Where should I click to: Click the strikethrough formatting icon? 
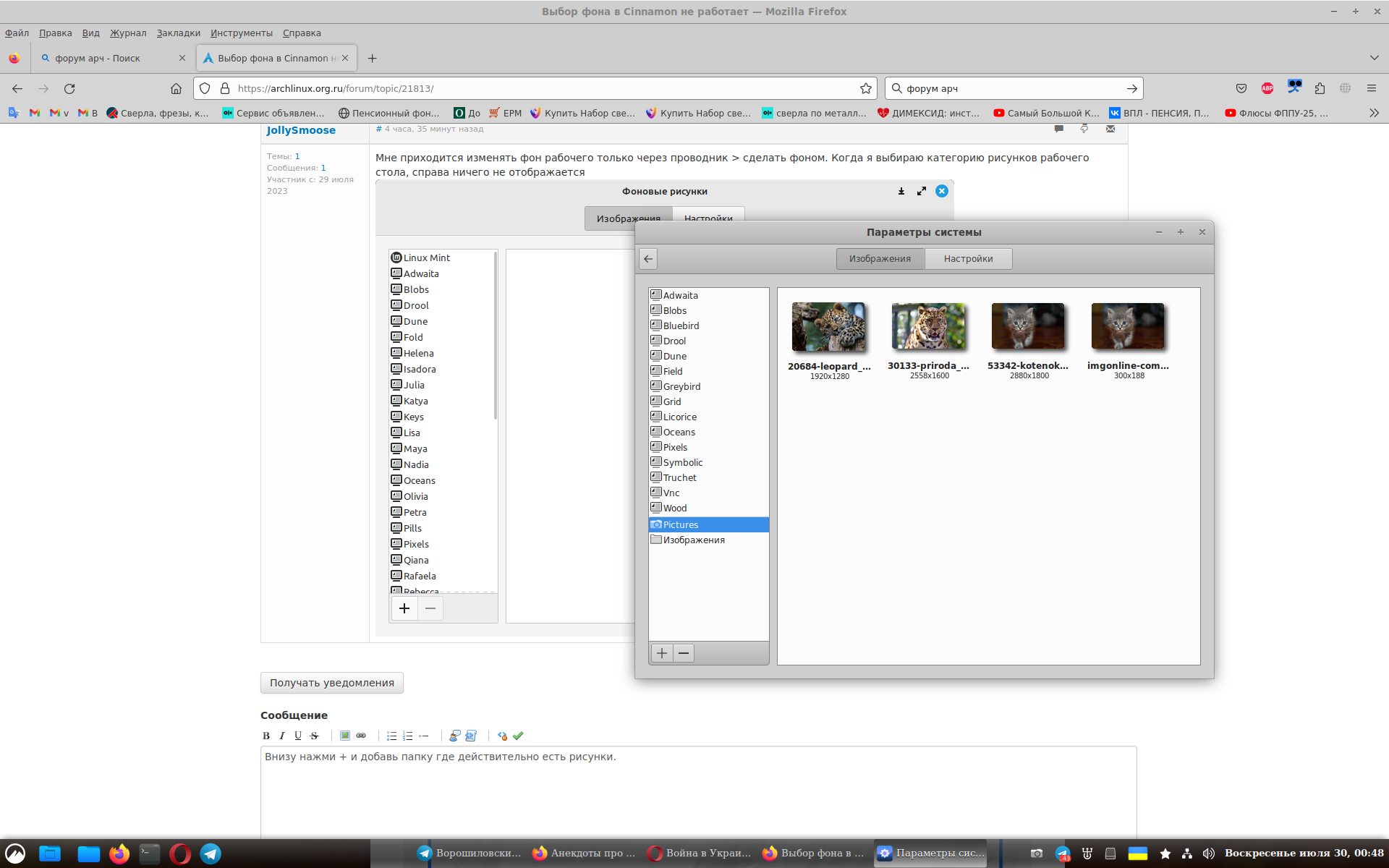tap(314, 736)
